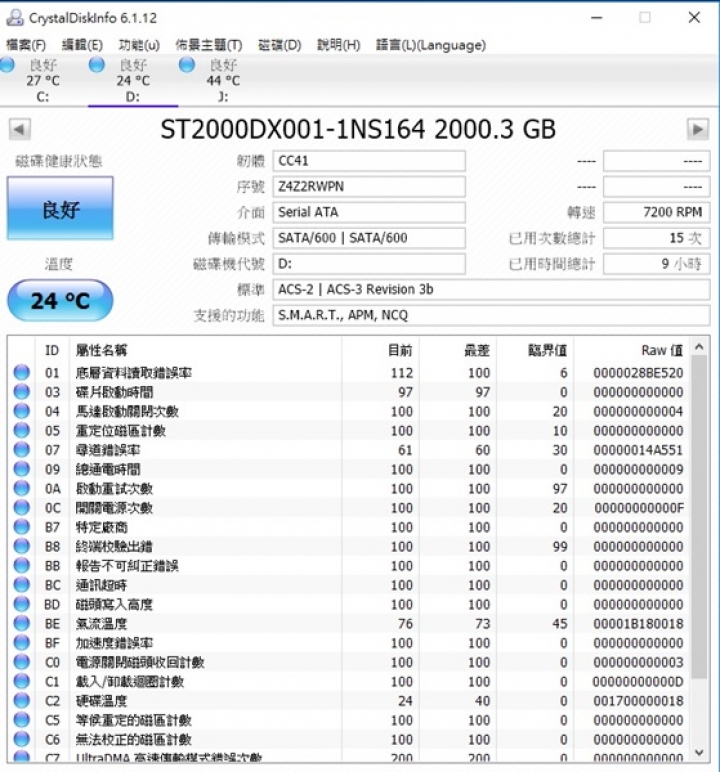Open the 編輯(E) menu
This screenshot has height=772, width=720.
pyautogui.click(x=82, y=45)
